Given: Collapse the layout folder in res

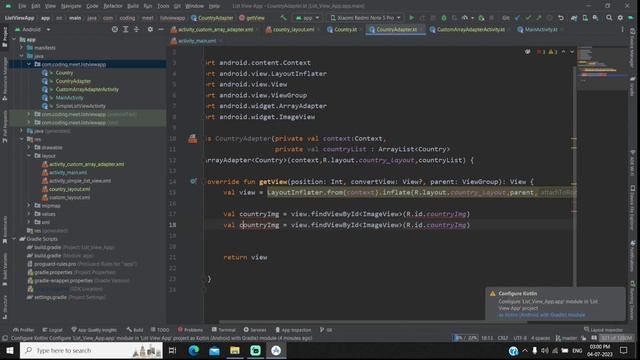Looking at the screenshot, I should click(x=29, y=156).
